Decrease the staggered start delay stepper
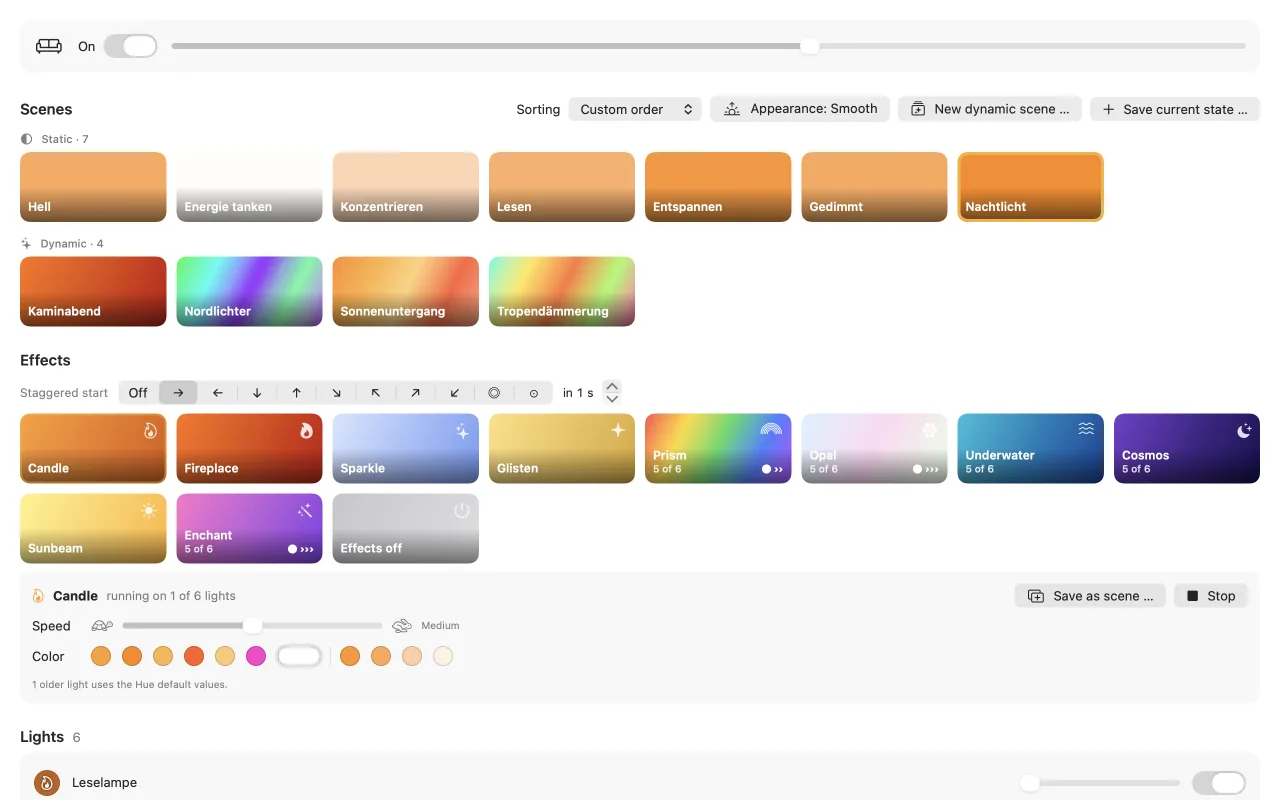The height and width of the screenshot is (800, 1280). pyautogui.click(x=613, y=399)
